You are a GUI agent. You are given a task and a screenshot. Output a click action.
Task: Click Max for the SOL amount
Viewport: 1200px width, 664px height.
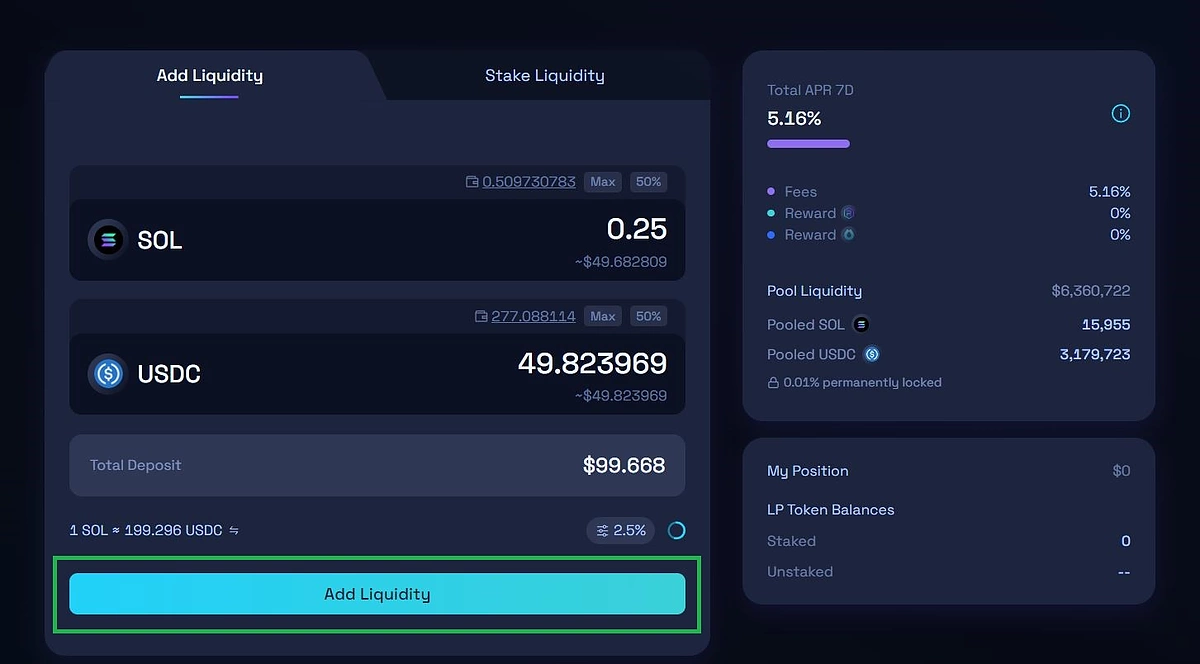click(603, 182)
